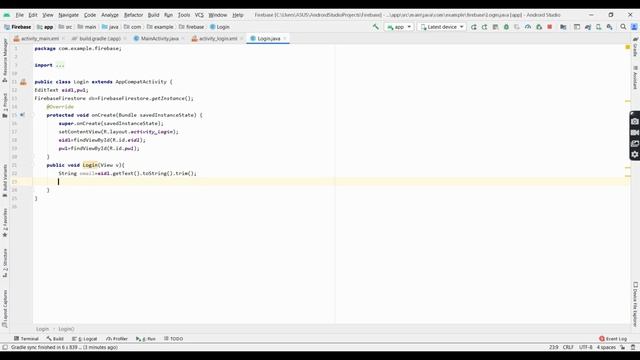This screenshot has height=360, width=640.
Task: Toggle the Favorites sidebar panel
Action: pyautogui.click(x=5, y=222)
